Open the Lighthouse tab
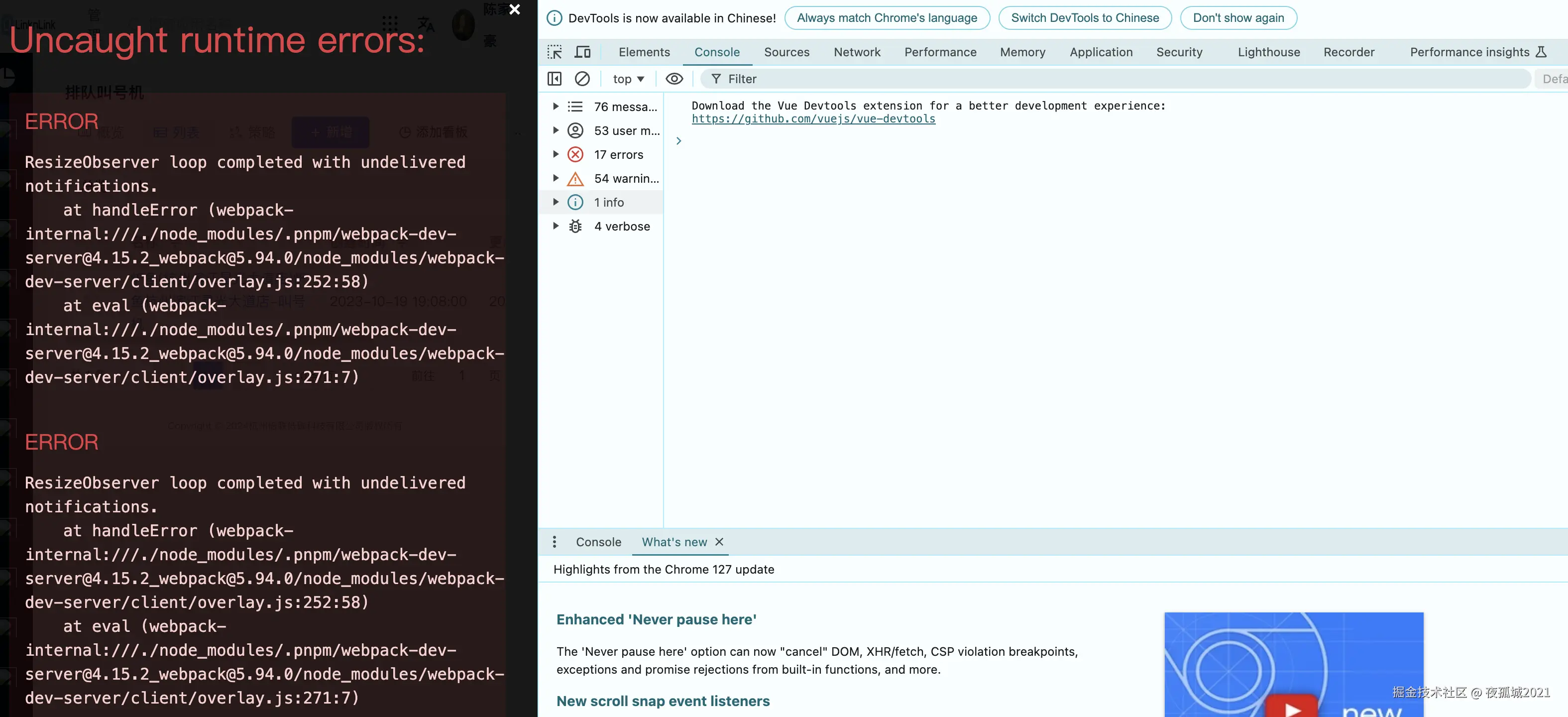This screenshot has height=717, width=1568. pyautogui.click(x=1268, y=52)
